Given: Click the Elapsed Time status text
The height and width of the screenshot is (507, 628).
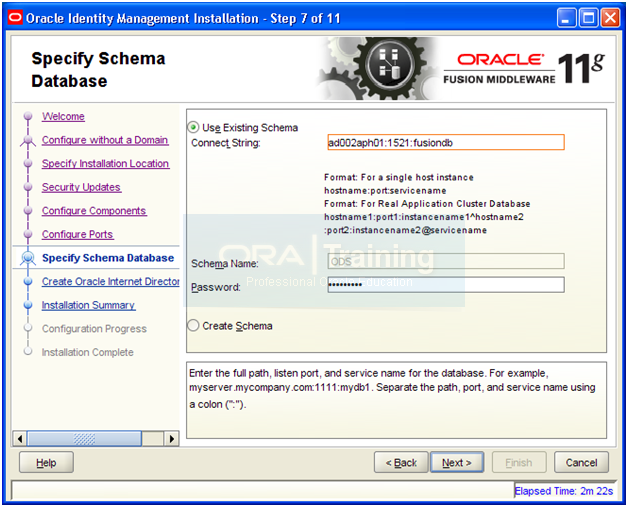Looking at the screenshot, I should [564, 491].
